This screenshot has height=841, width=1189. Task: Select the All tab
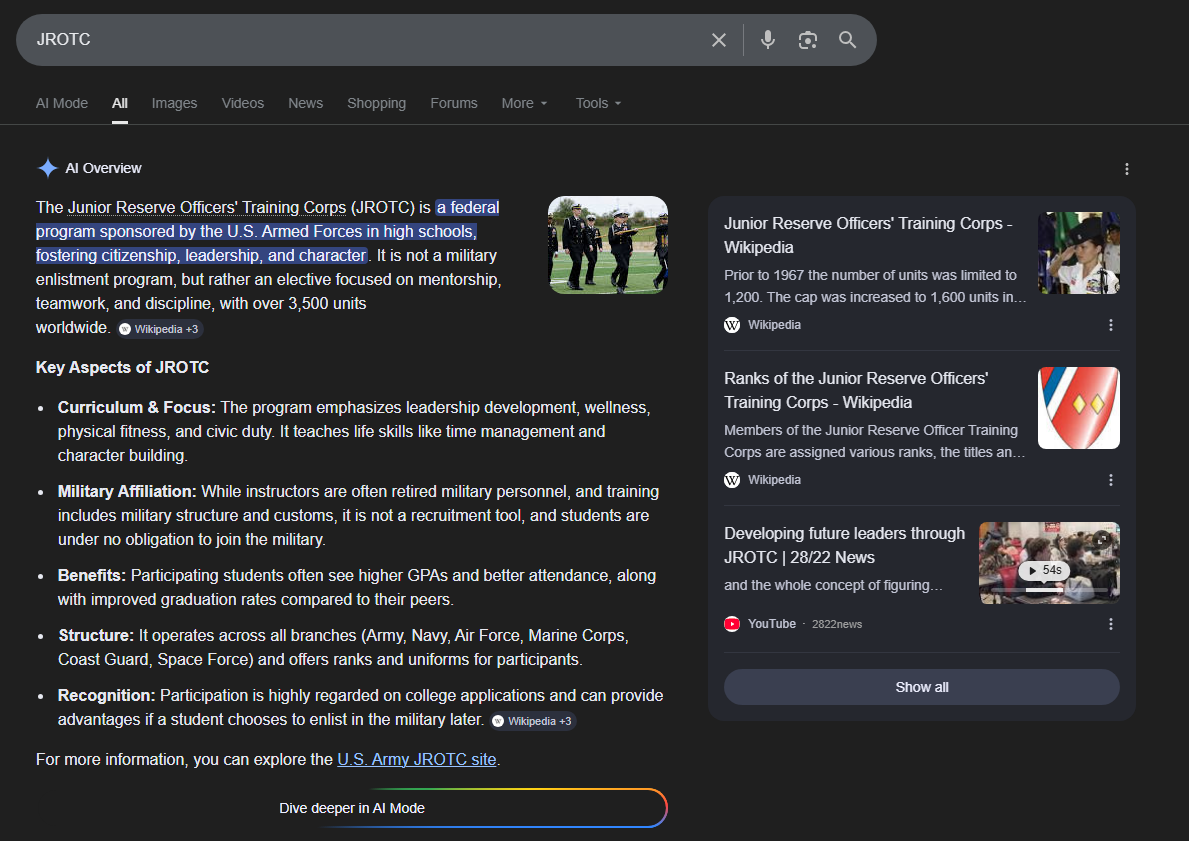point(120,103)
